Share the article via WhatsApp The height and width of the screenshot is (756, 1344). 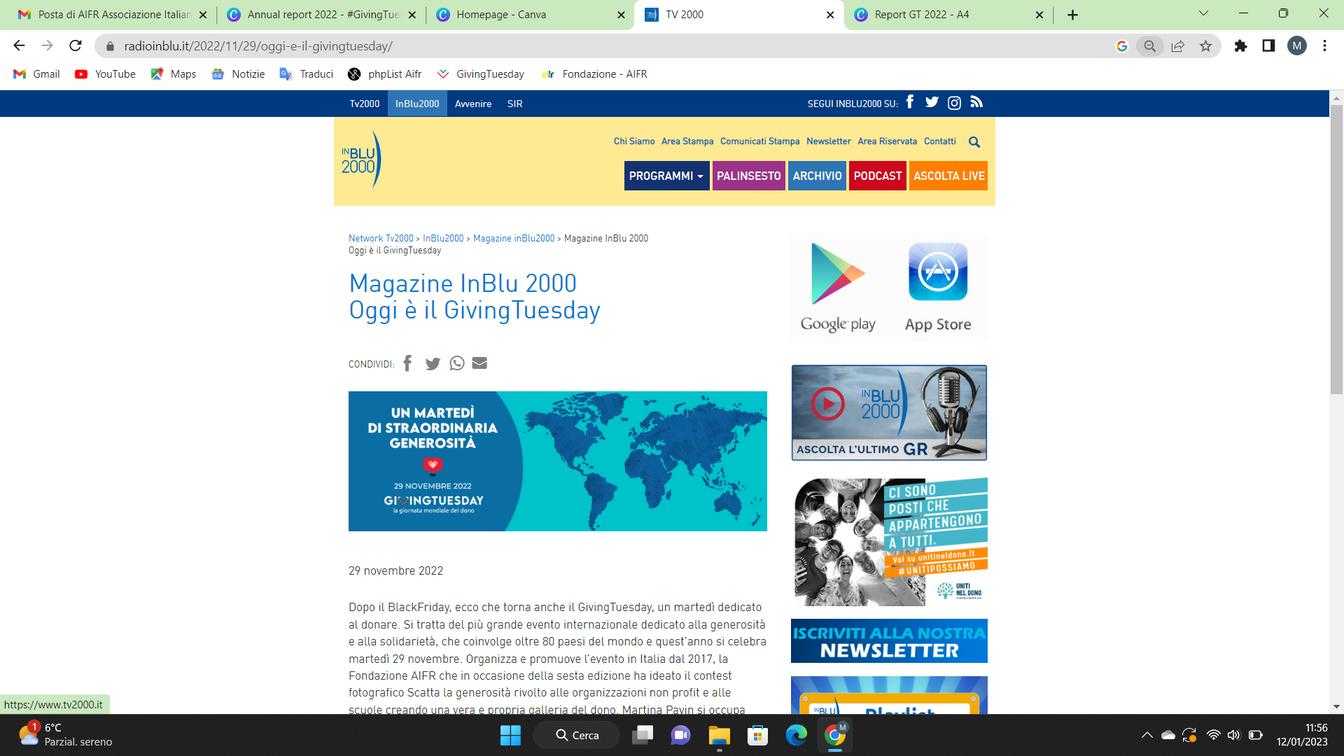click(457, 363)
